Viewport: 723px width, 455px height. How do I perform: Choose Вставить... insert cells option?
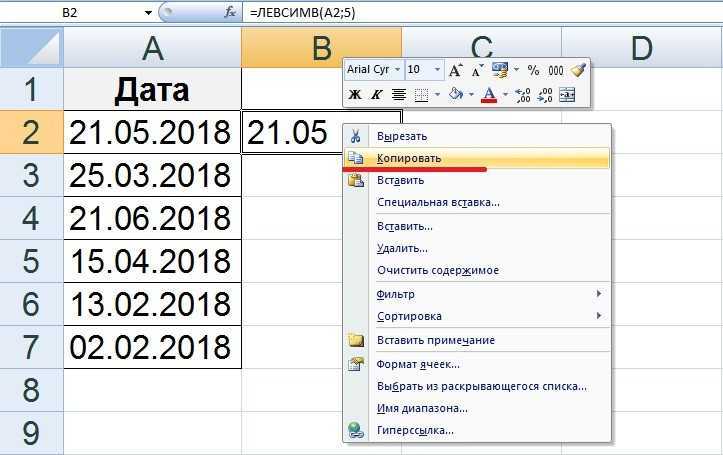(477, 226)
